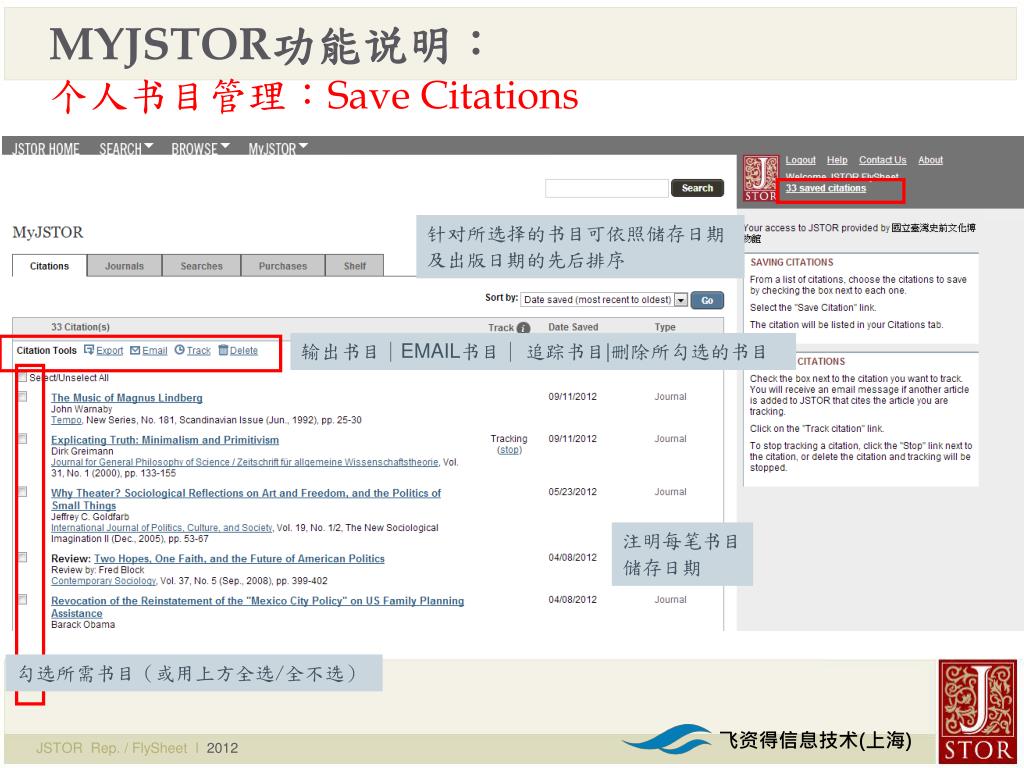Check the box for Revocation of the Reinstatement citation
Screen dimensions: 1024x768
[23, 599]
